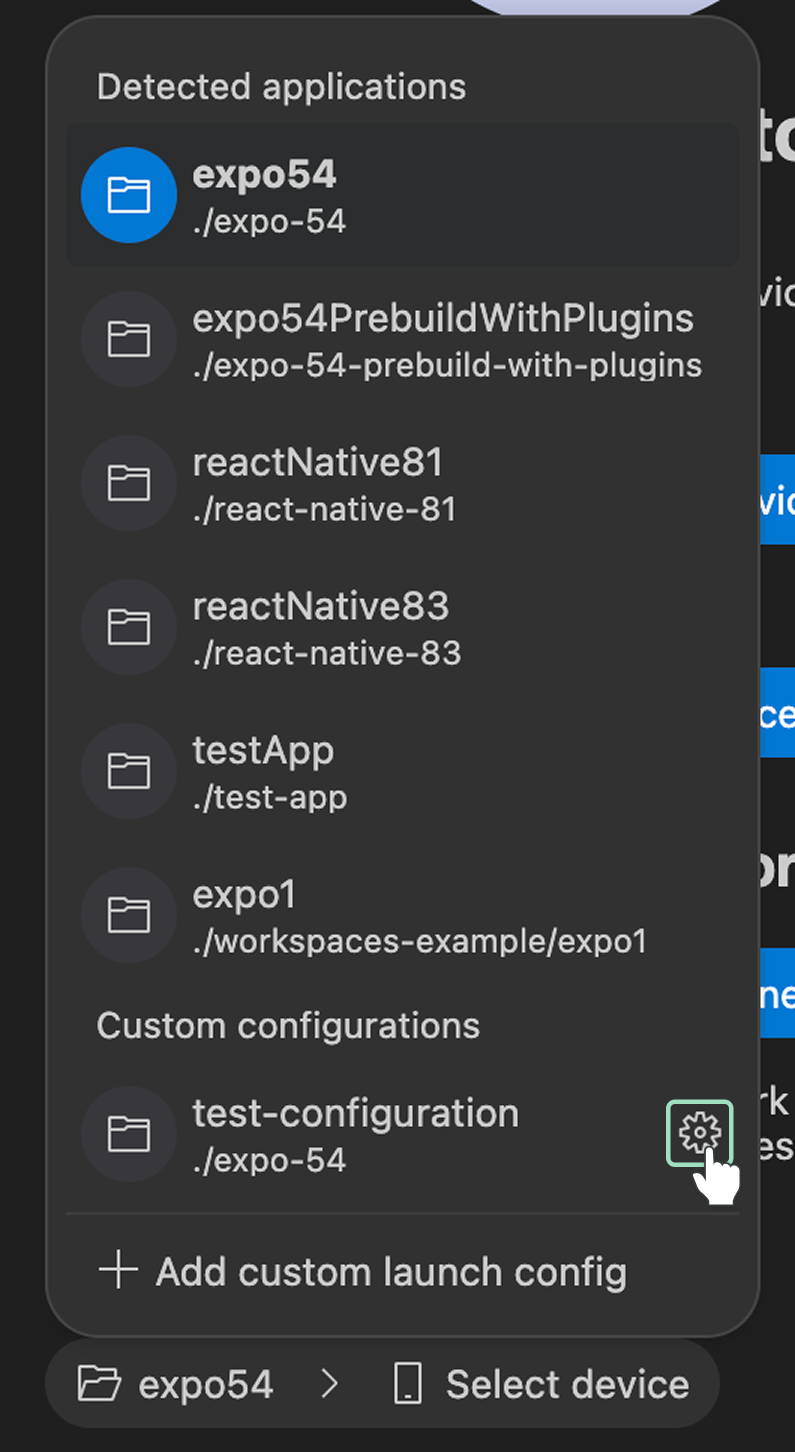Click plus icon for custom launch config
Screen dimensions: 795x1452
[118, 1272]
